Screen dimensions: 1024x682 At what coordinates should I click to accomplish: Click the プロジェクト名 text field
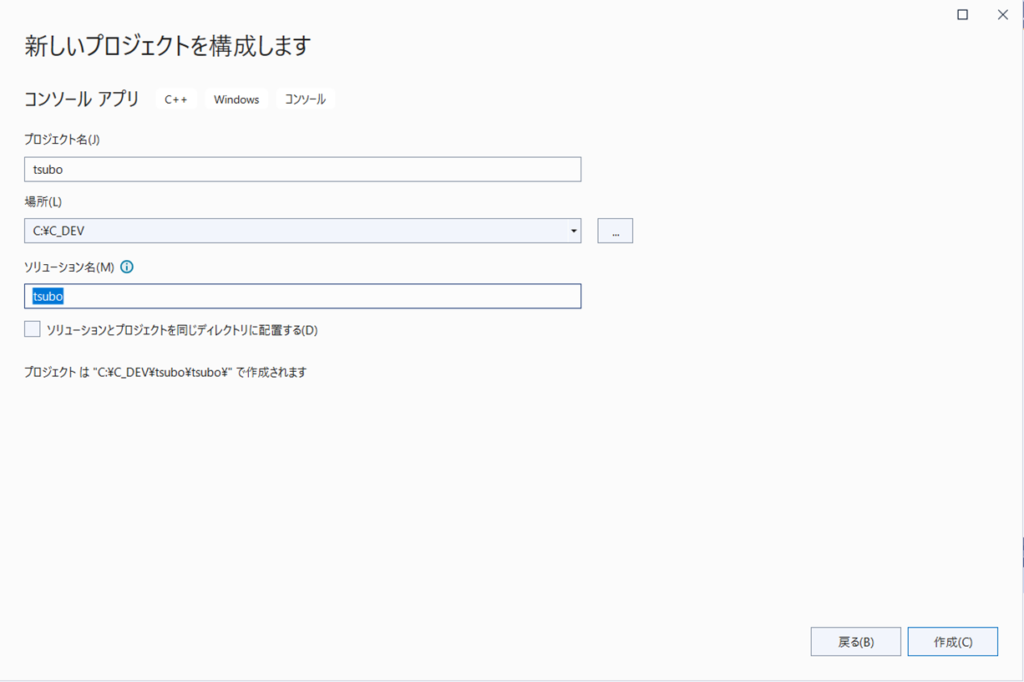pyautogui.click(x=302, y=169)
